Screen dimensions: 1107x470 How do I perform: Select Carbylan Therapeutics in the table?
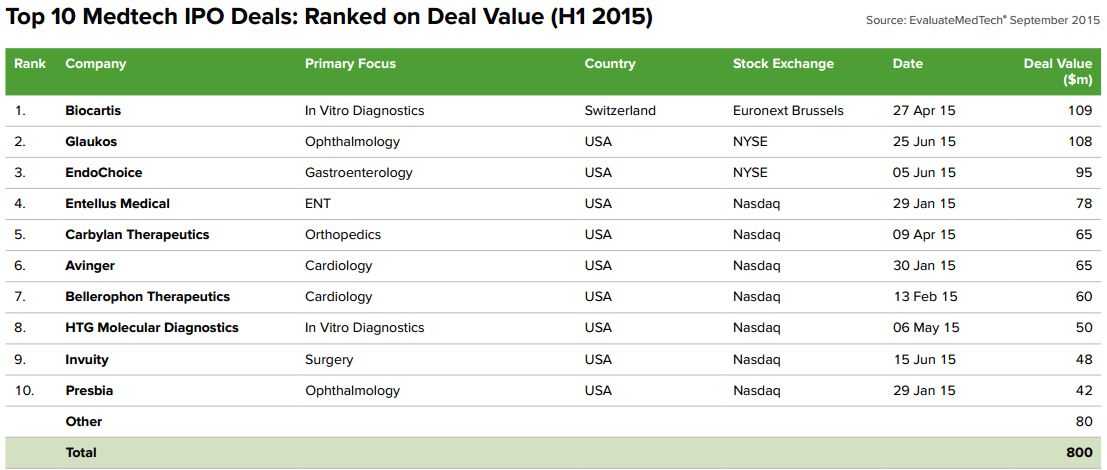click(x=137, y=235)
